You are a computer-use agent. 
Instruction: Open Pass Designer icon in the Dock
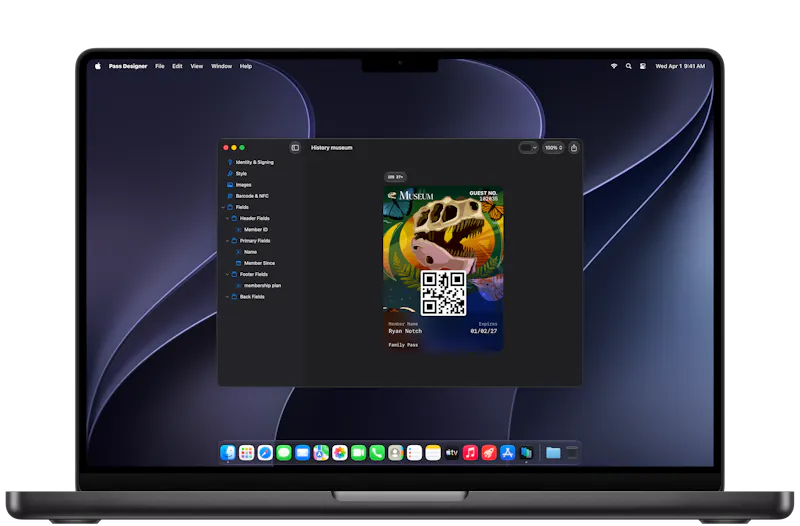pos(526,453)
